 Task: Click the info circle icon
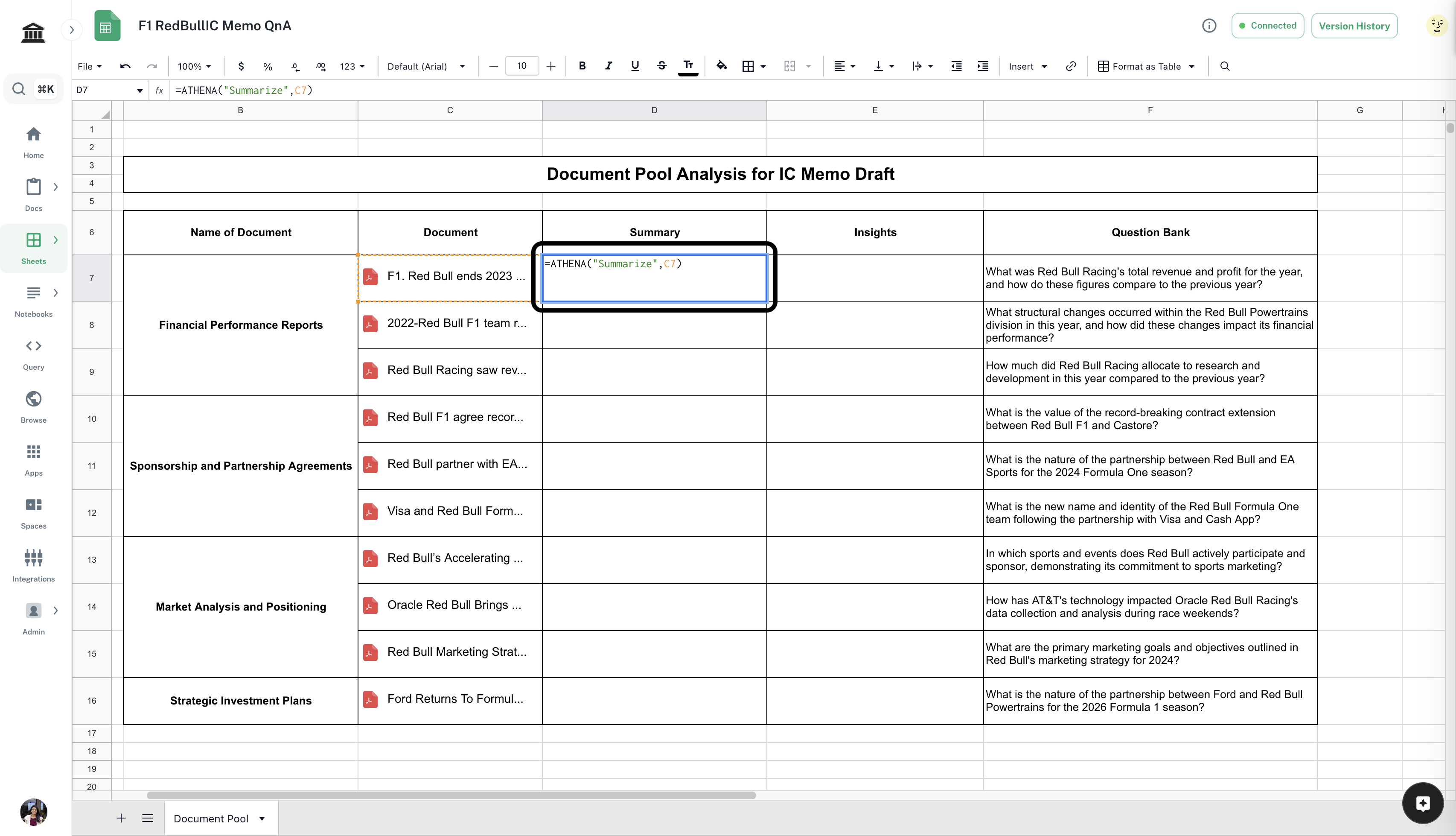[1209, 26]
